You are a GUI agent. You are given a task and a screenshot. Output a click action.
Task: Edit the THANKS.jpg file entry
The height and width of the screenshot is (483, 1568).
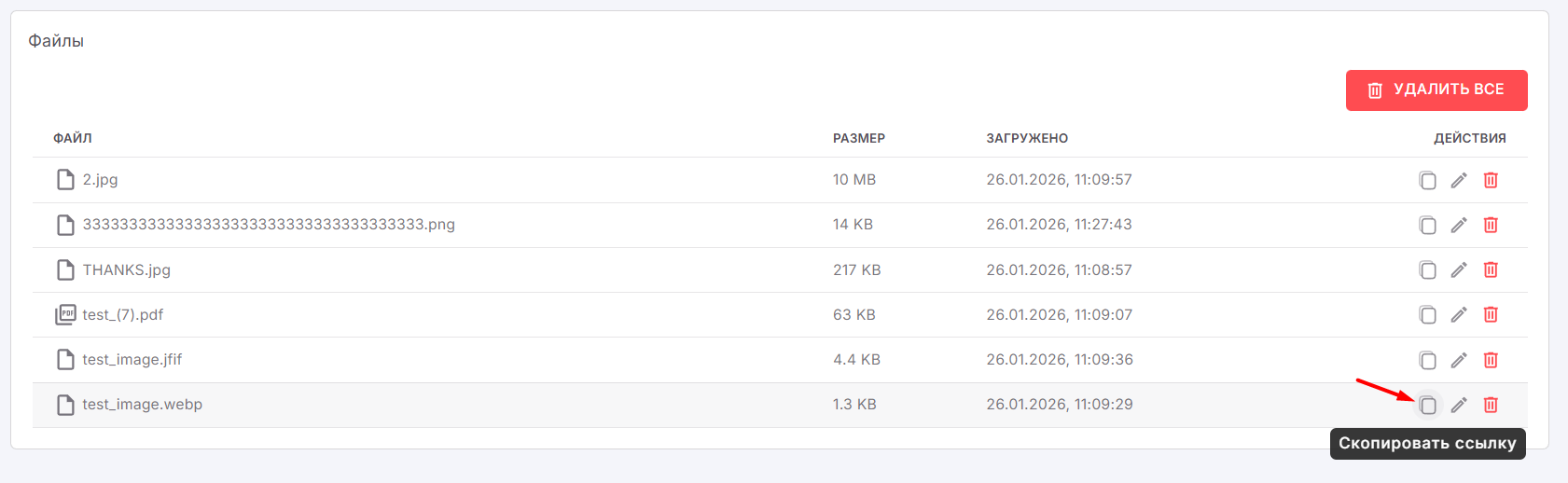click(1459, 269)
